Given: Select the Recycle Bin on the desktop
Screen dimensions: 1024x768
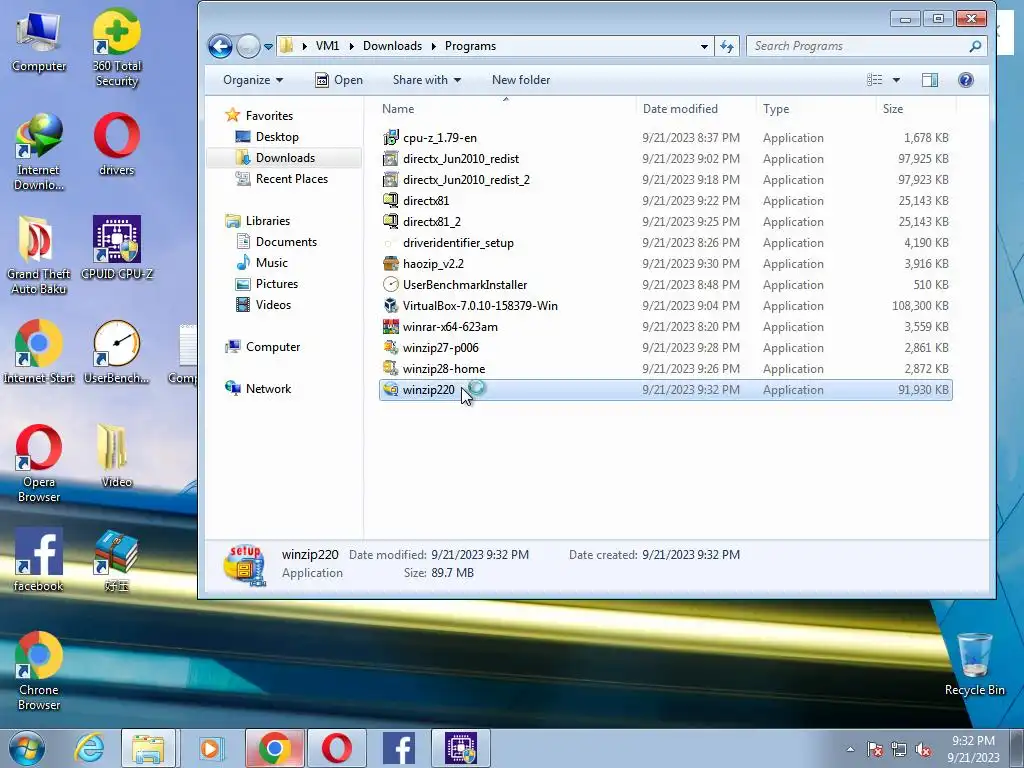Looking at the screenshot, I should 974,665.
